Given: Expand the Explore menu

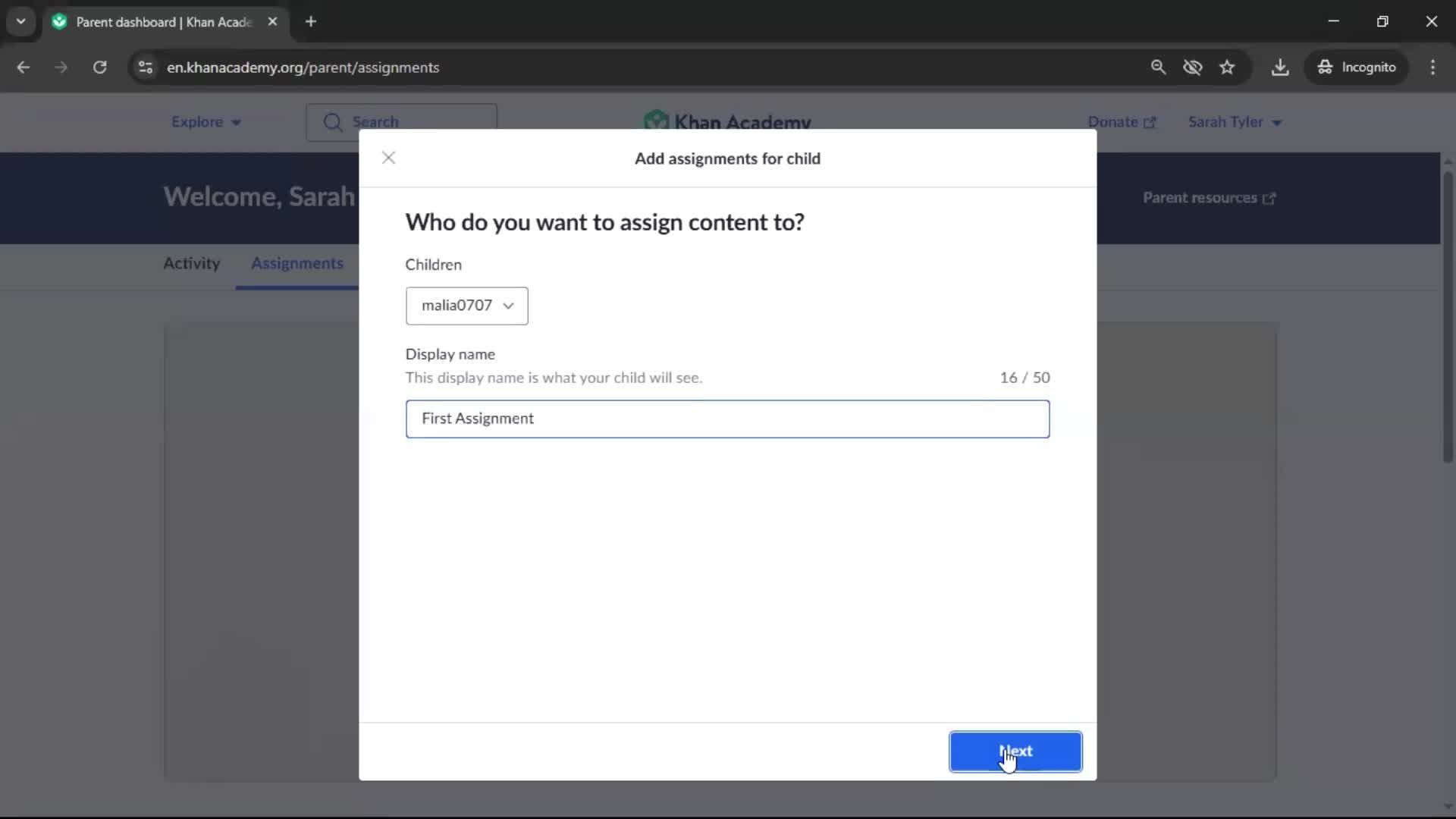Looking at the screenshot, I should (x=206, y=122).
